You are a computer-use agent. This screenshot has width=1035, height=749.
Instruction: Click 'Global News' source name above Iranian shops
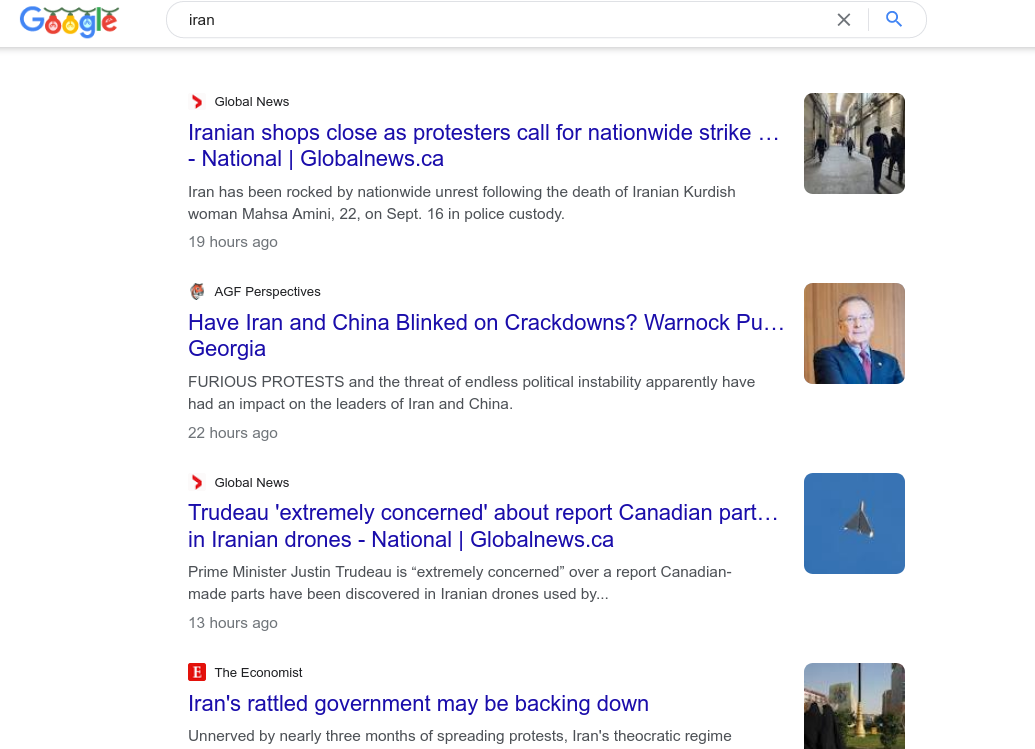coord(251,102)
